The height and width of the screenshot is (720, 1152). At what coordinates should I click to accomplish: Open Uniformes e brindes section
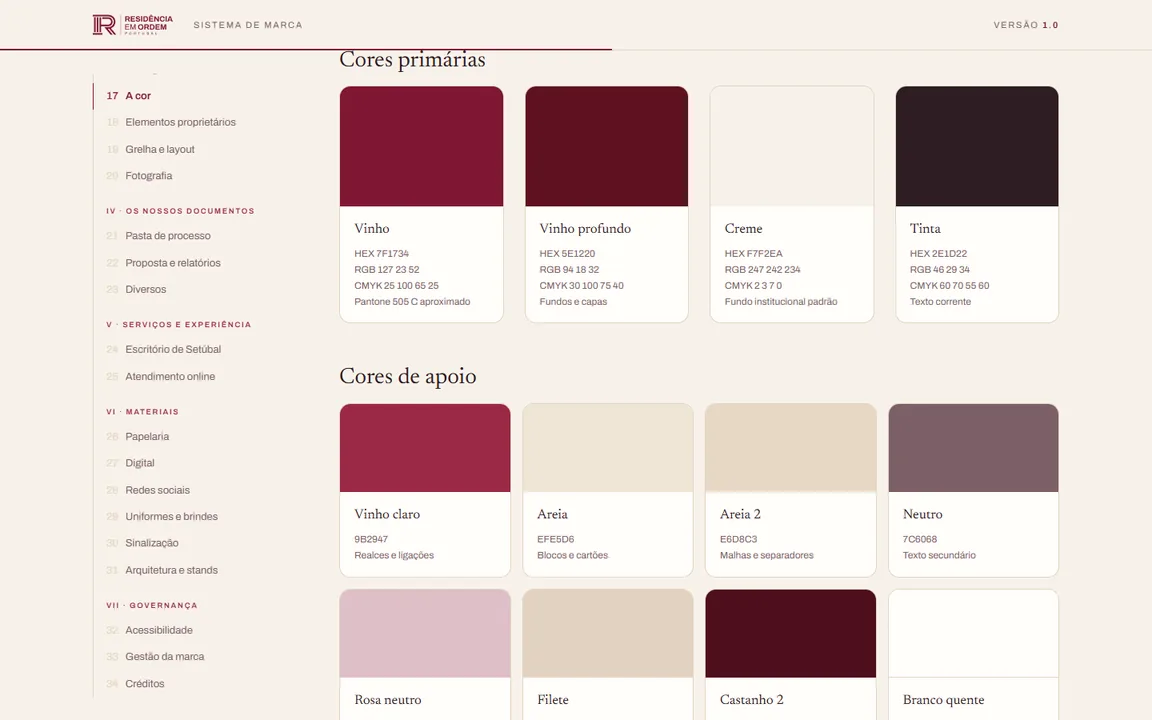pyautogui.click(x=171, y=516)
